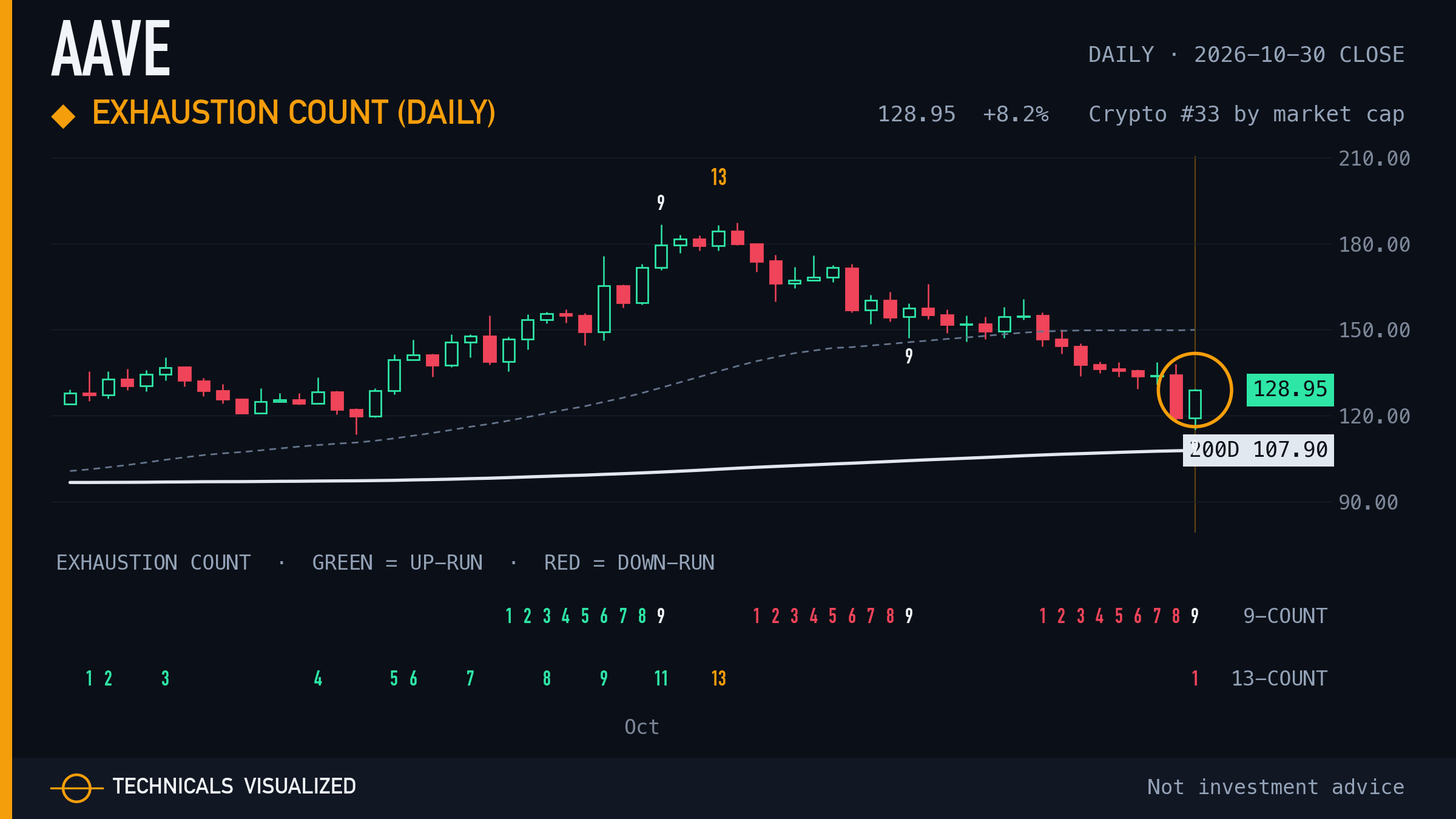
Task: Click the AAVE ticker title
Action: (x=110, y=48)
